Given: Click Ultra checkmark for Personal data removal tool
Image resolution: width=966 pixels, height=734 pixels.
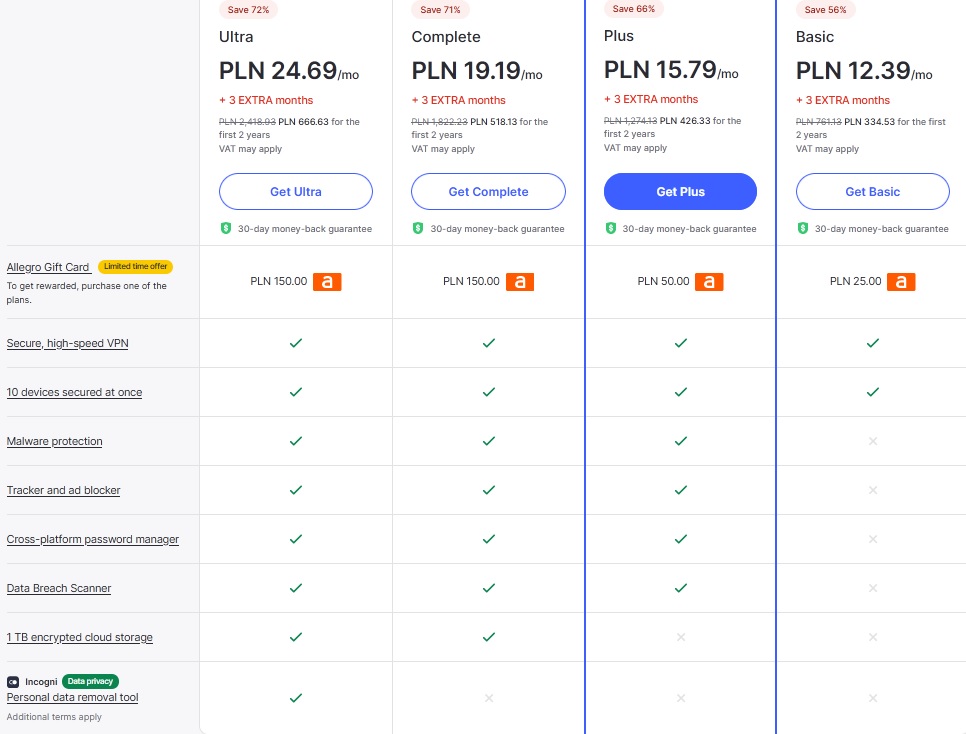Looking at the screenshot, I should pyautogui.click(x=296, y=698).
